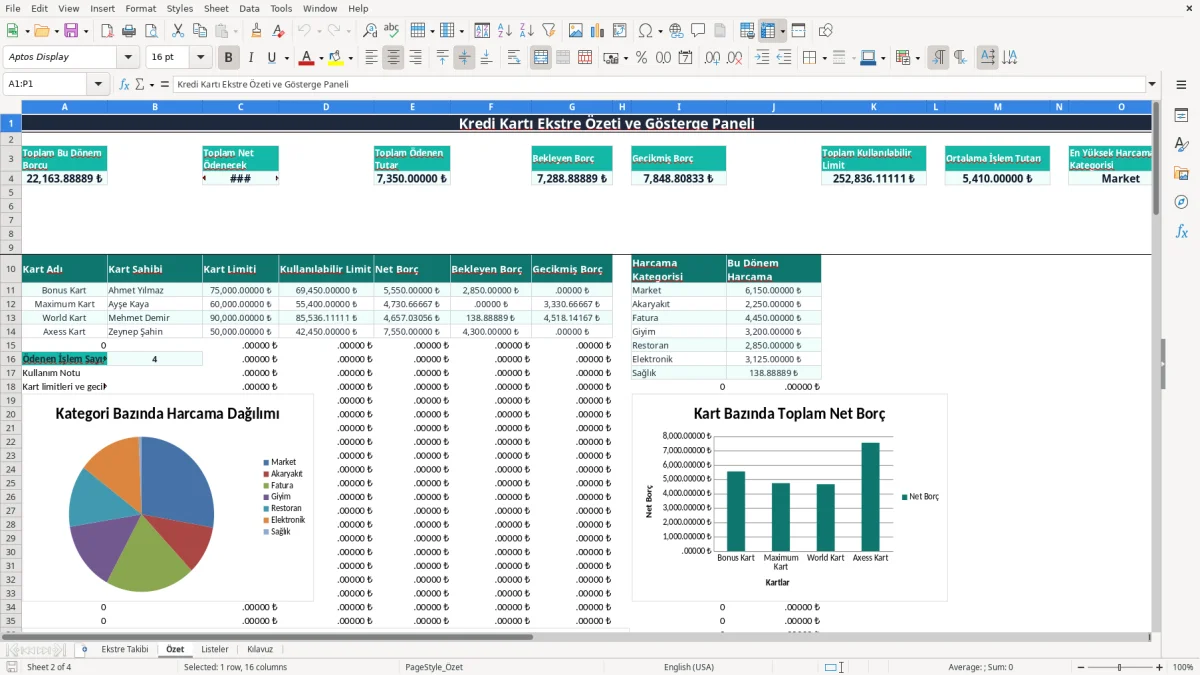Insert a hyperlink
1200x675 pixels.
676,31
